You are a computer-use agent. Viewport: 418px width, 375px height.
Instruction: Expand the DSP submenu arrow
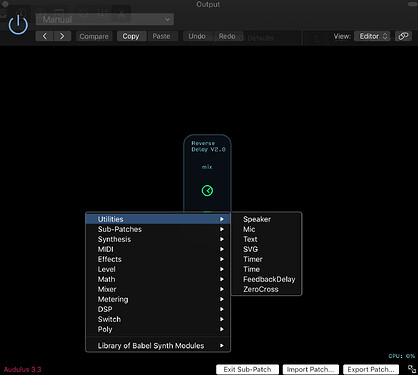pyautogui.click(x=222, y=309)
